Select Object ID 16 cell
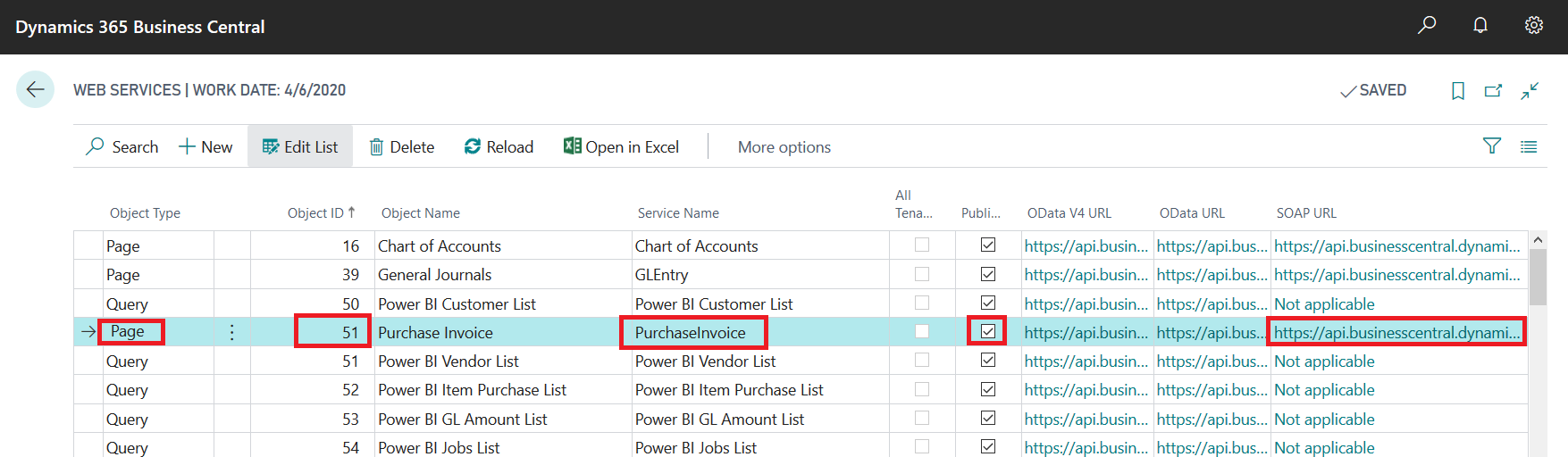1568x457 pixels. pyautogui.click(x=311, y=245)
